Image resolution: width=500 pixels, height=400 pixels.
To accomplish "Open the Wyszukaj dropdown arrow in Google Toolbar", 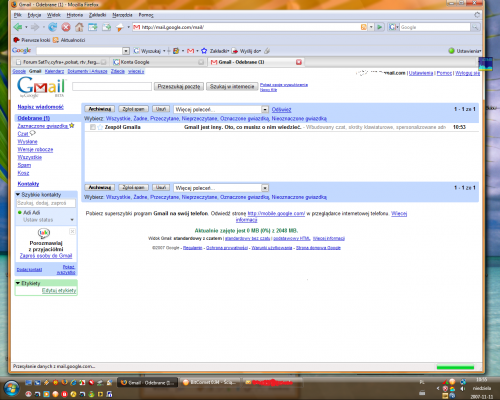I will click(164, 51).
